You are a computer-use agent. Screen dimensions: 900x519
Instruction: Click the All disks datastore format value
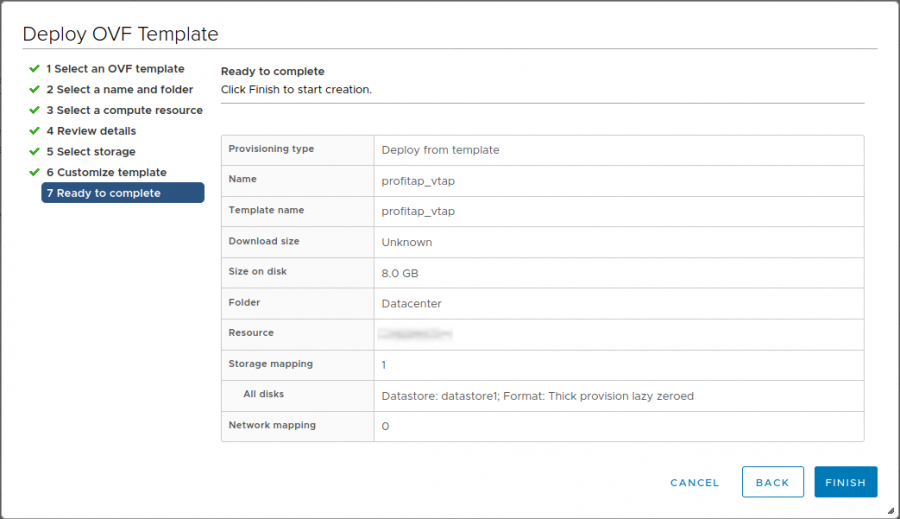(x=537, y=396)
